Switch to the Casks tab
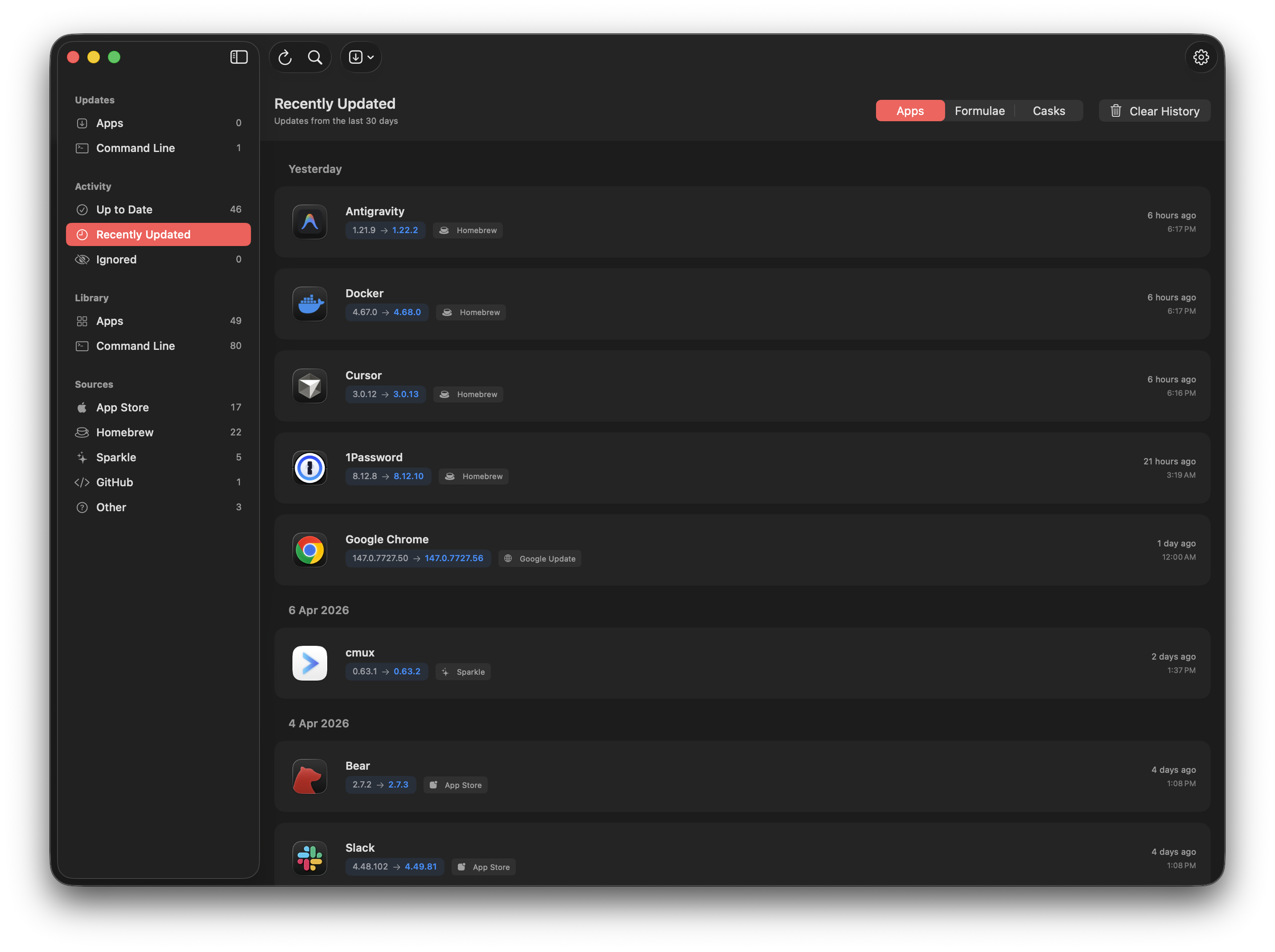 1049,111
